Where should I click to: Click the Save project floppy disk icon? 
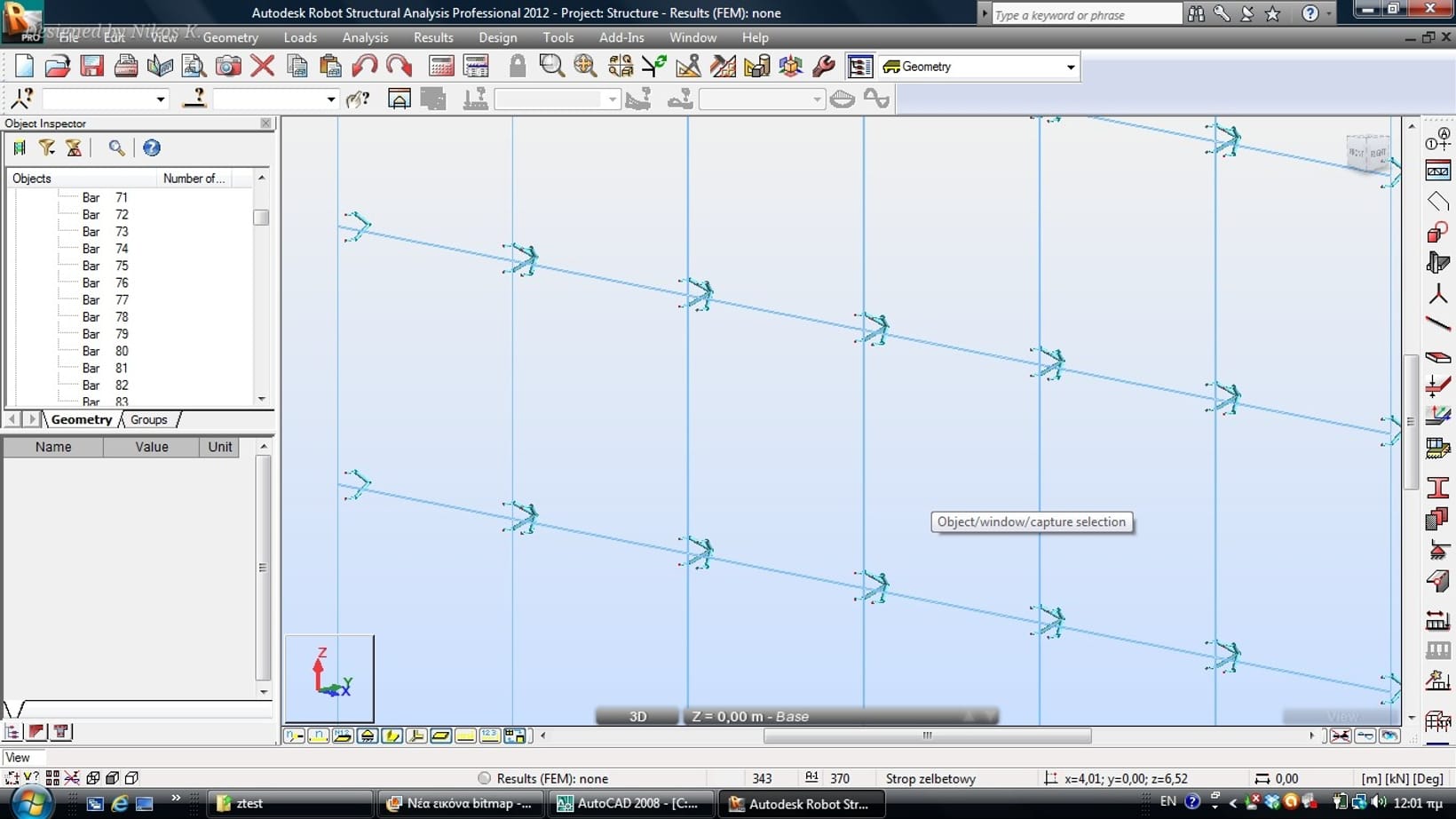[x=91, y=67]
